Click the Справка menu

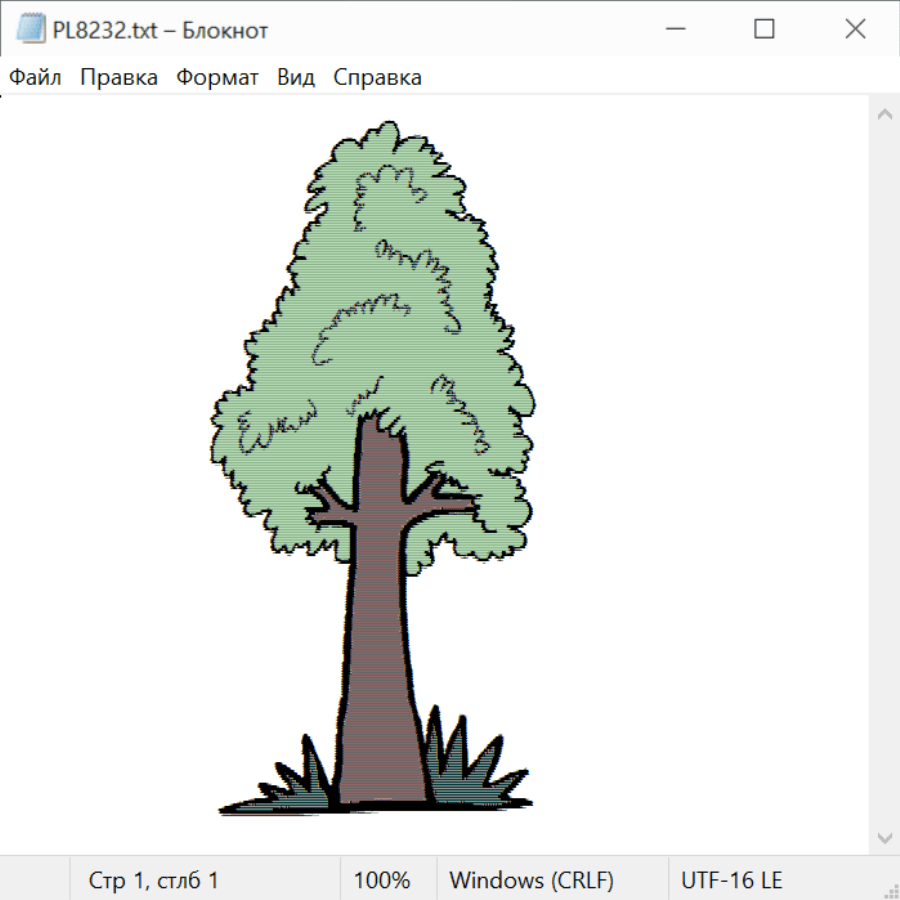click(x=377, y=78)
